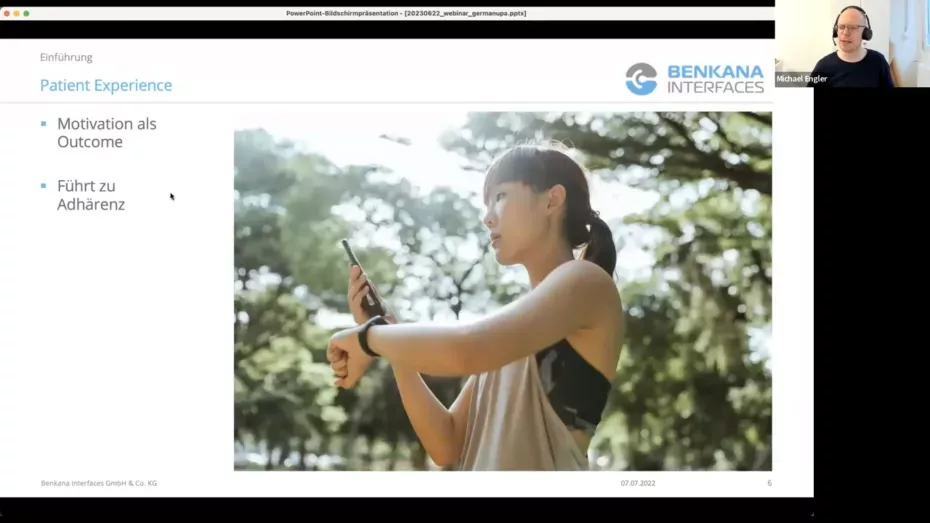Image resolution: width=930 pixels, height=523 pixels.
Task: Click the Motivation als Outcome bullet text
Action: 106,133
